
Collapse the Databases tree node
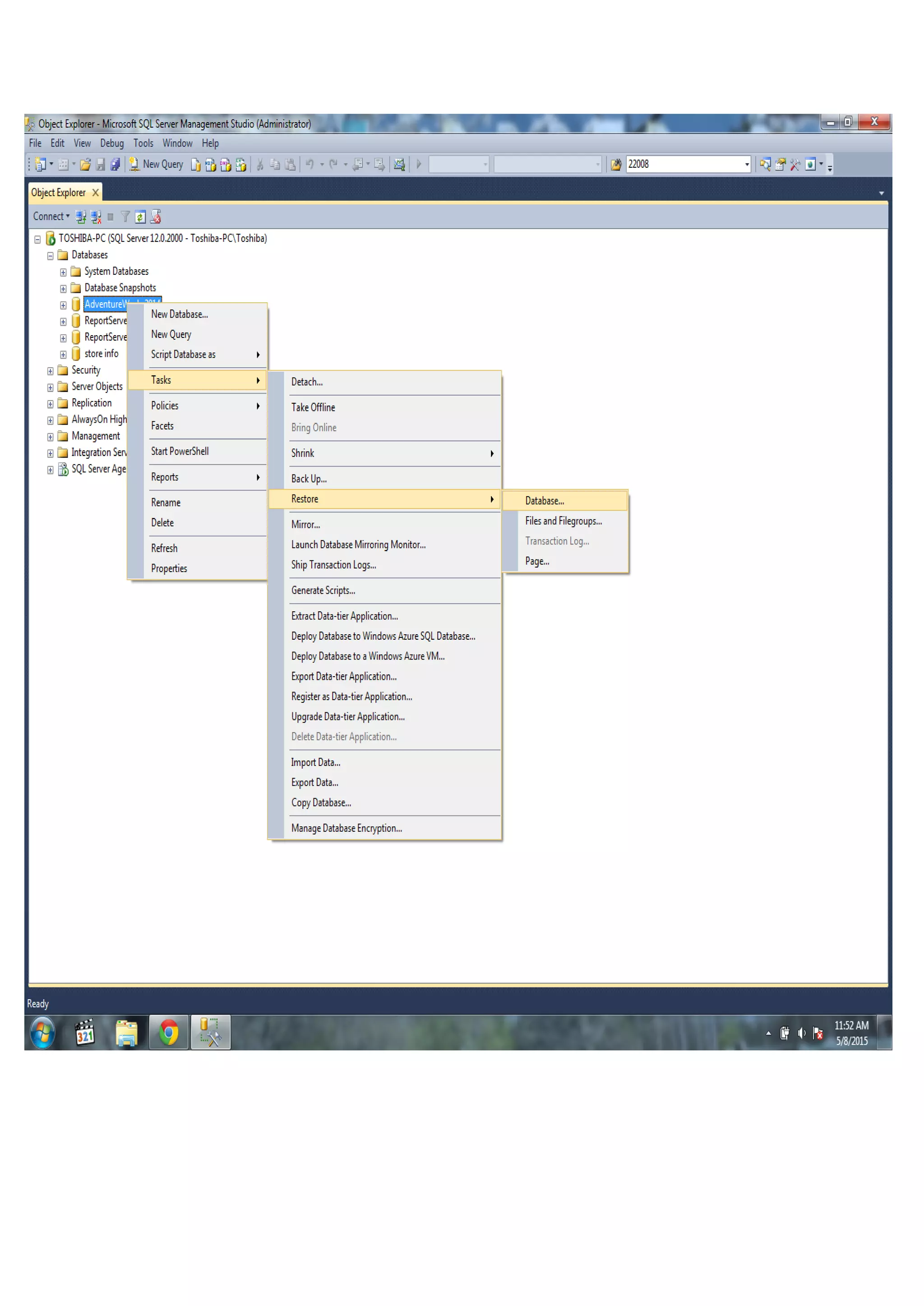click(50, 256)
